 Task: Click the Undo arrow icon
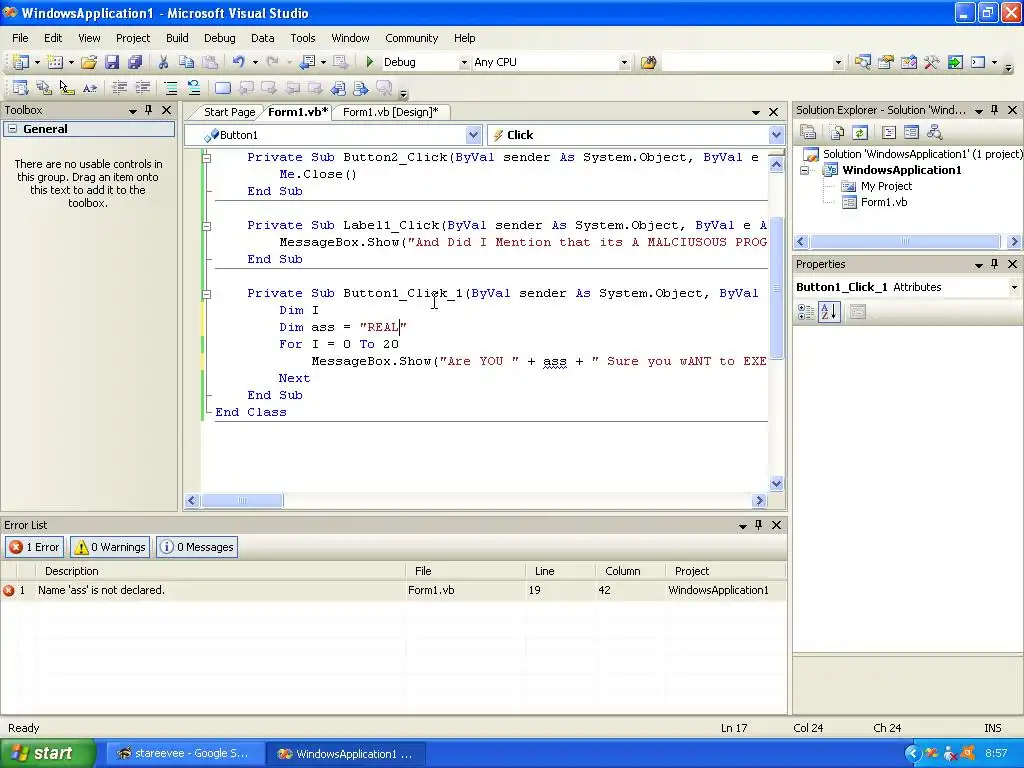(x=238, y=62)
